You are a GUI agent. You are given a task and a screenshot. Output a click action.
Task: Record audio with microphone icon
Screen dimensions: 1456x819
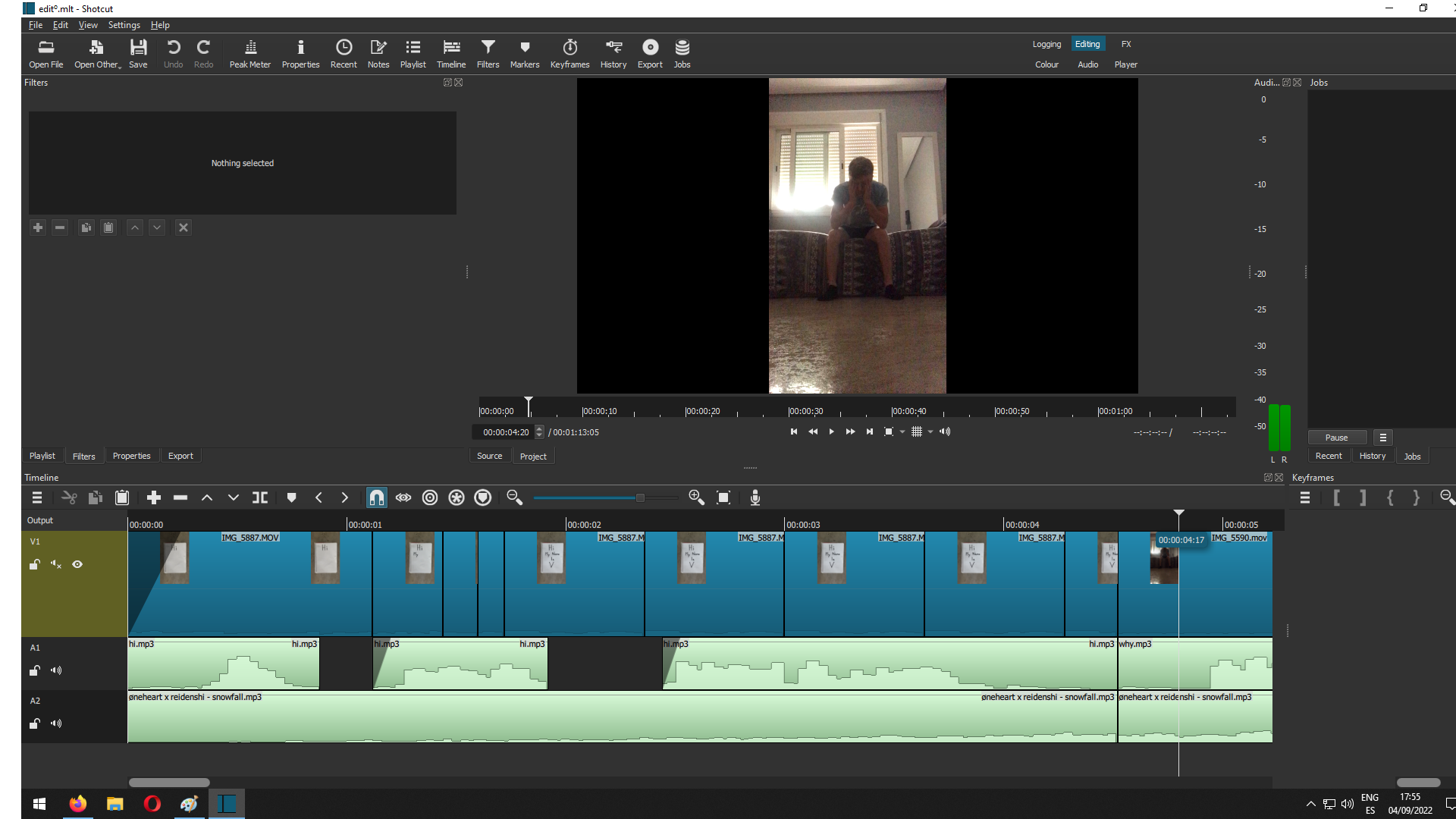click(x=755, y=497)
